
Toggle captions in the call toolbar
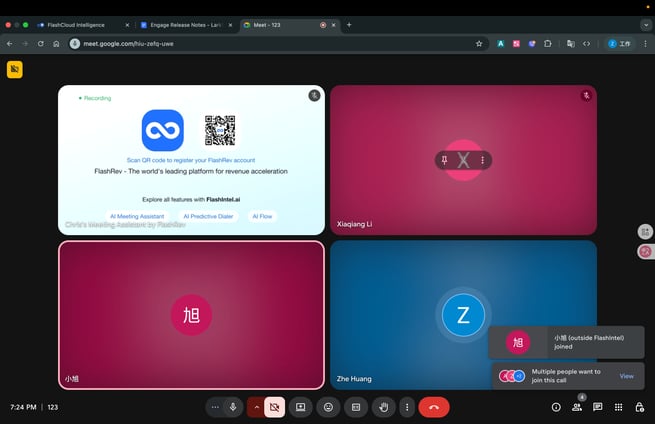coord(356,407)
